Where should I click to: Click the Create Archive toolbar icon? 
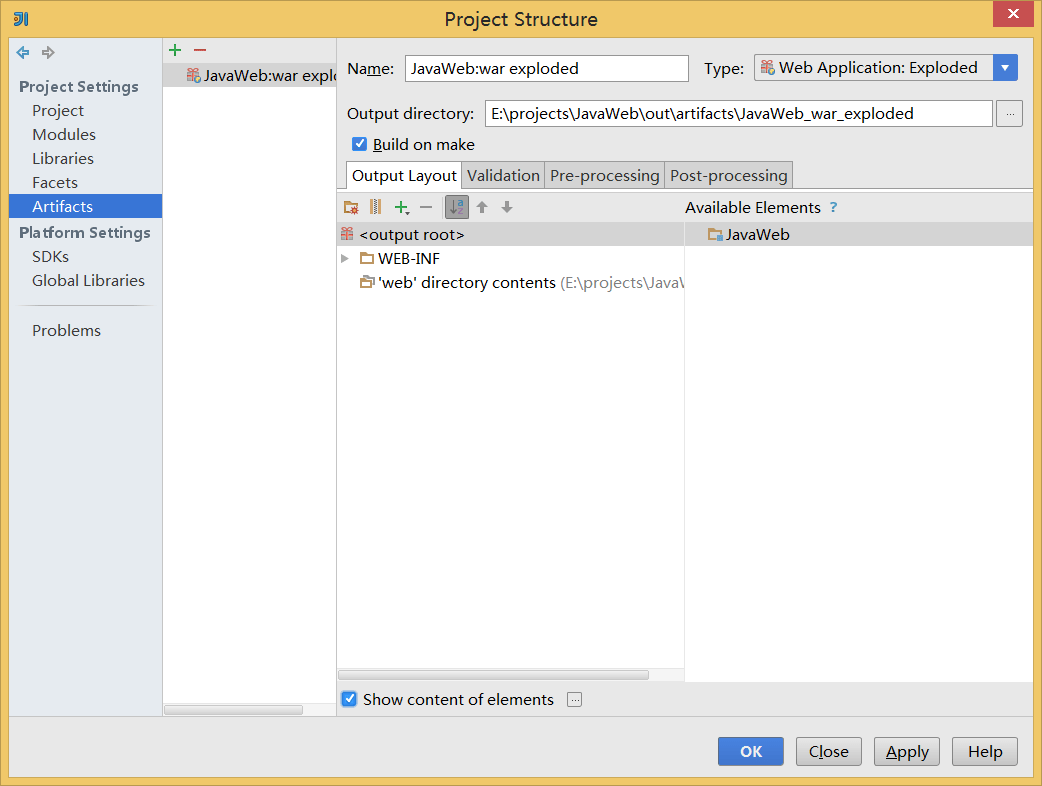point(376,207)
